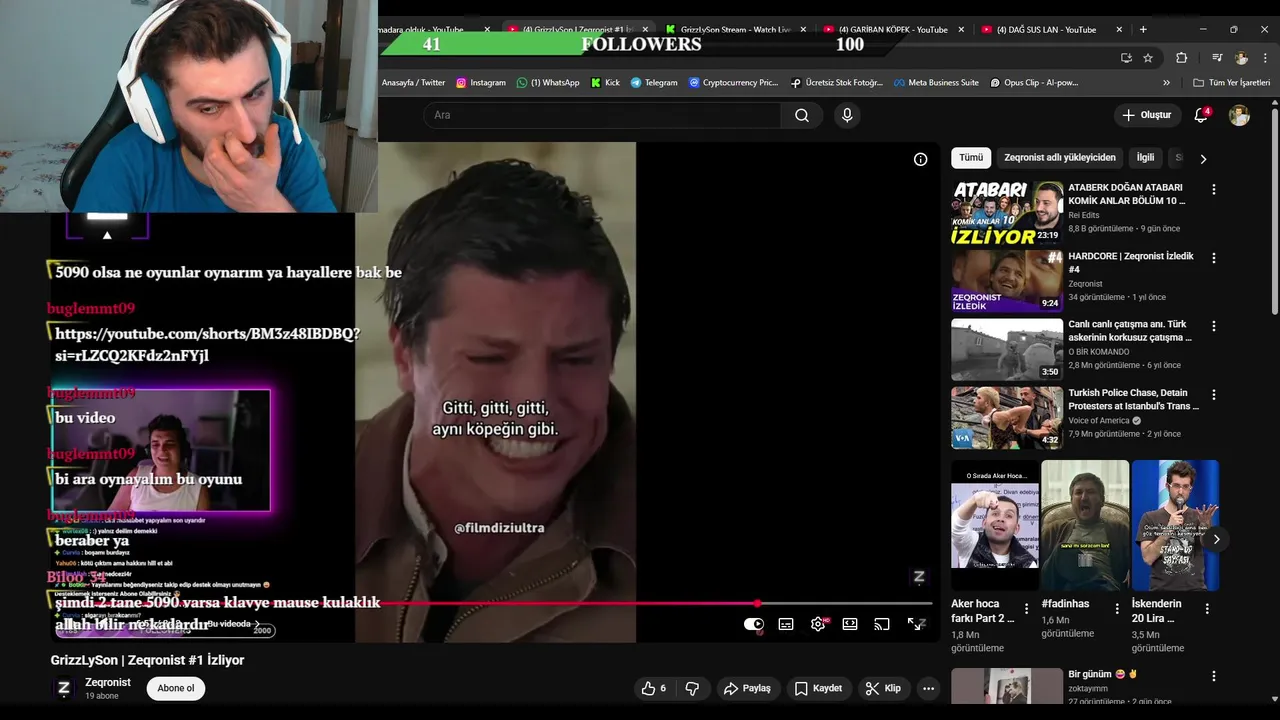Open options for Bir günüm video
Screen dimensions: 1280x720
click(x=1214, y=676)
